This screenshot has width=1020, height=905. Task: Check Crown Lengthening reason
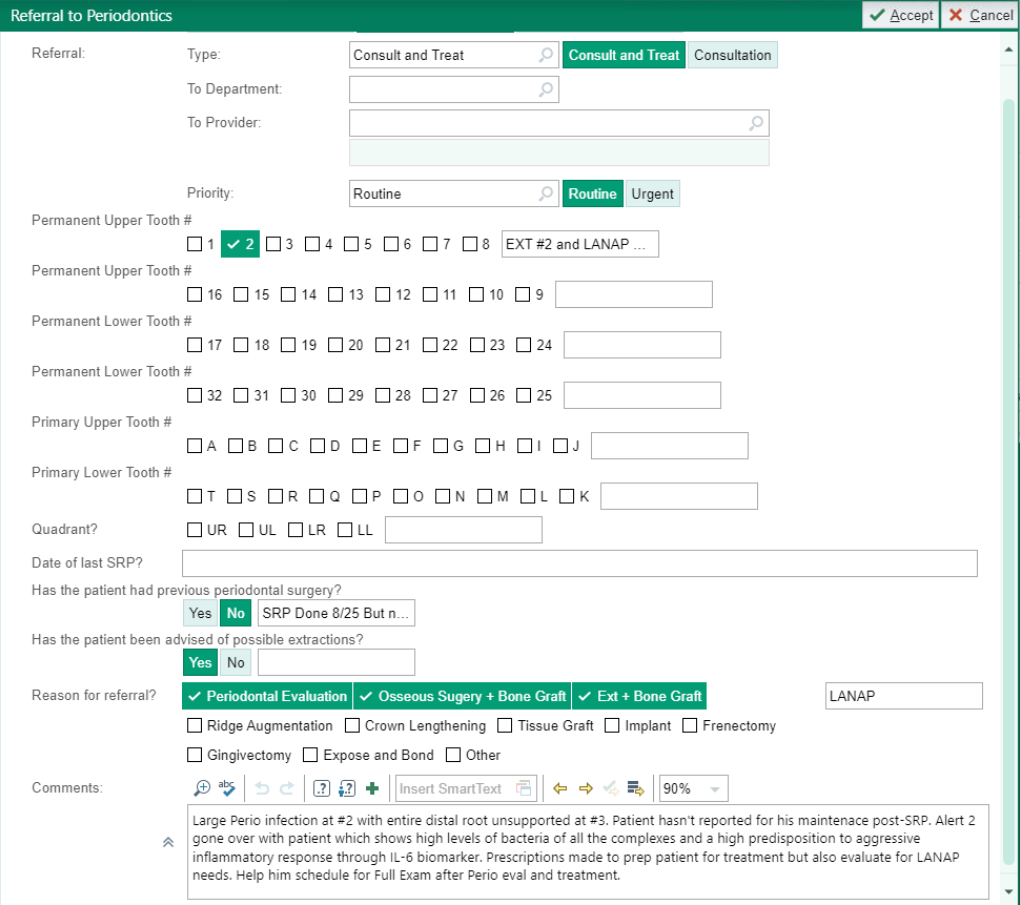[352, 725]
